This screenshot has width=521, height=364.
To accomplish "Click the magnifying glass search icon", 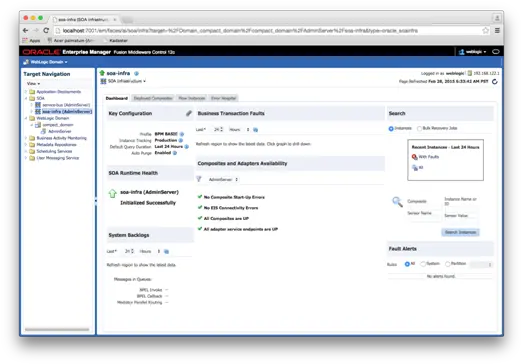I will 397,201.
